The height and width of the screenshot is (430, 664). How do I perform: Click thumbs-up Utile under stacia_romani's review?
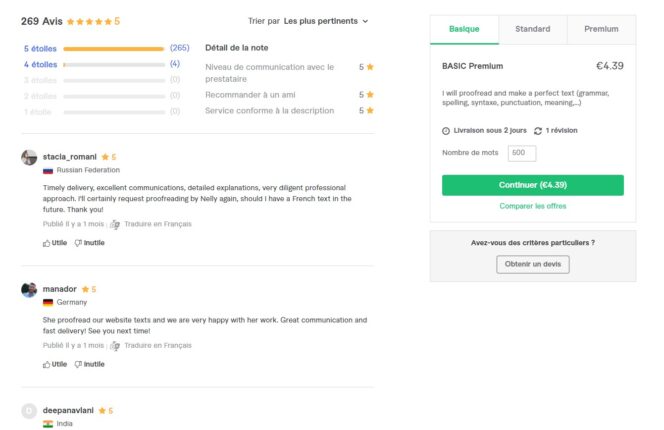click(x=55, y=243)
